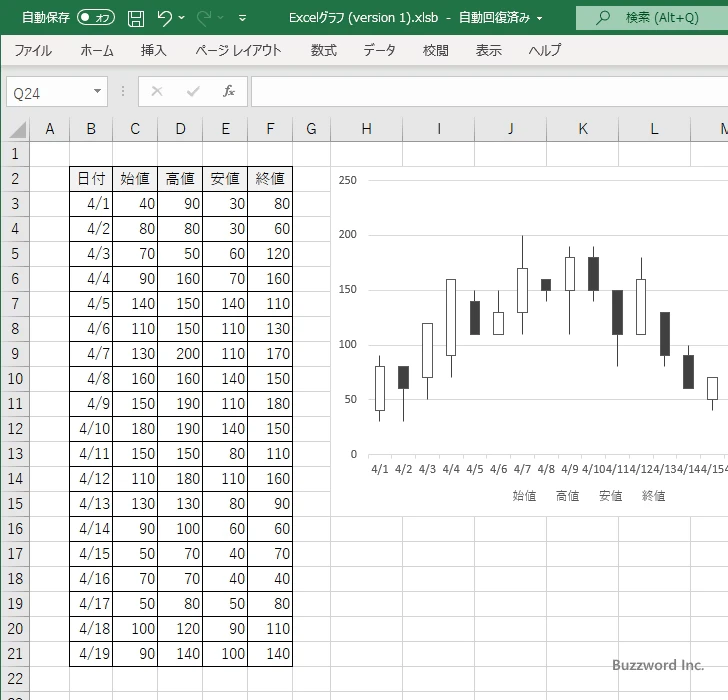This screenshot has width=728, height=700.
Task: Select column H header
Action: (366, 129)
